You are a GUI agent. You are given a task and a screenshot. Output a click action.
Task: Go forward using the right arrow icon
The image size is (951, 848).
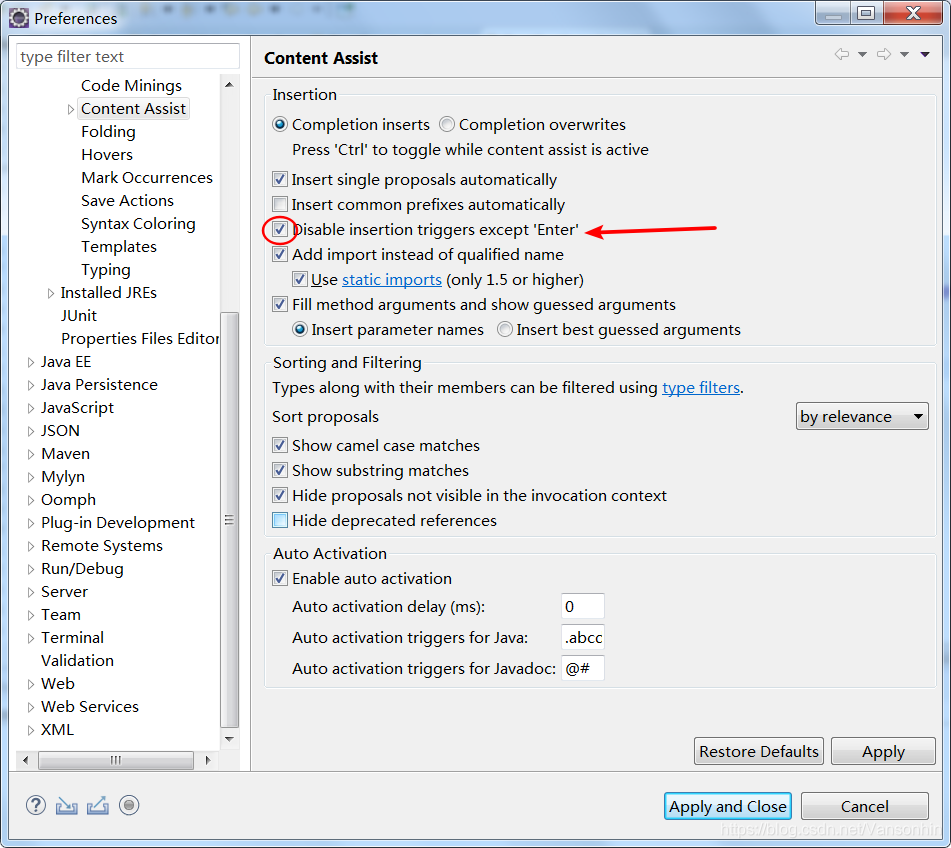tap(884, 55)
